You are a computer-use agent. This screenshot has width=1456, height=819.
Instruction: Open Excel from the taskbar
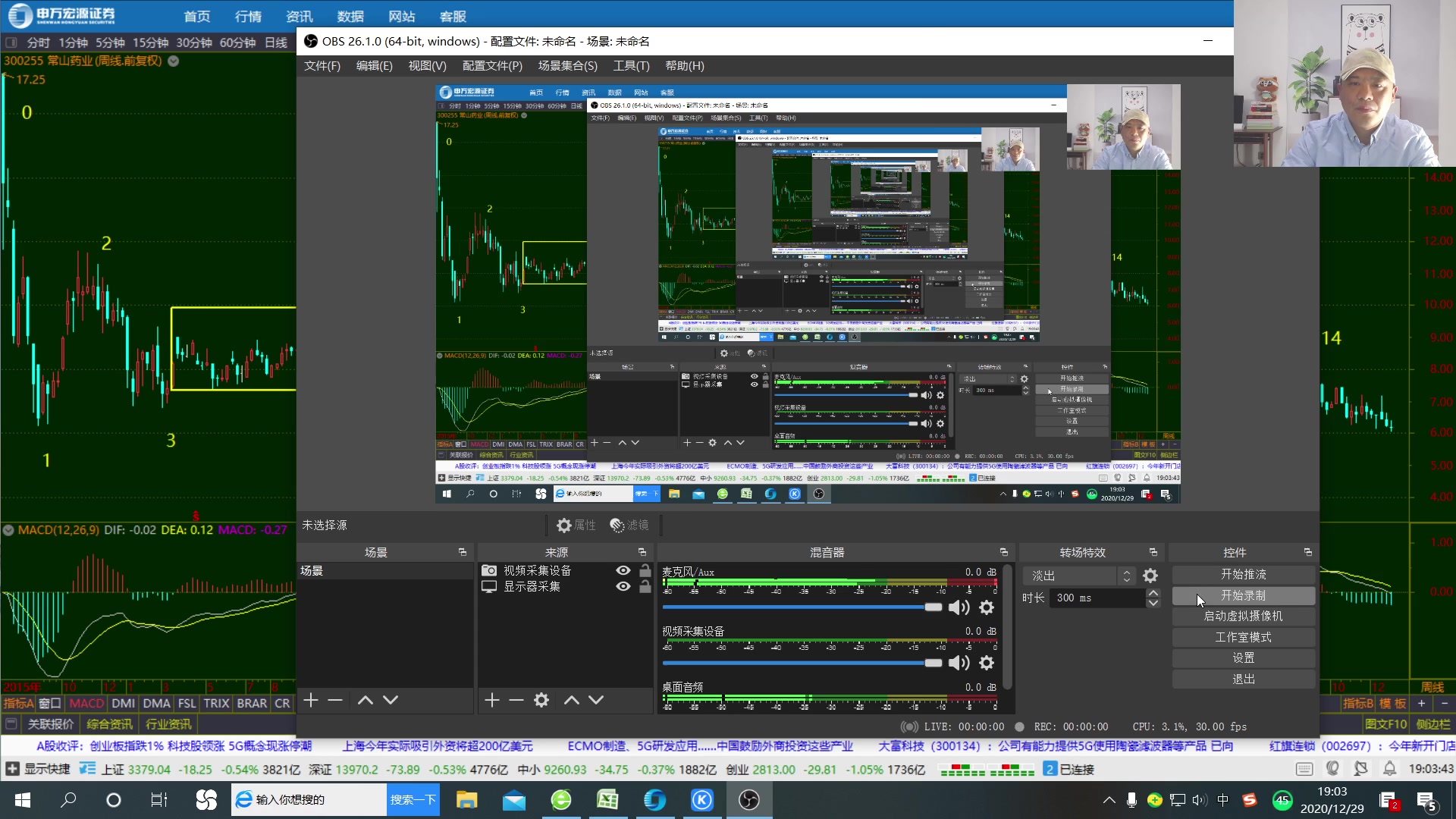click(607, 799)
